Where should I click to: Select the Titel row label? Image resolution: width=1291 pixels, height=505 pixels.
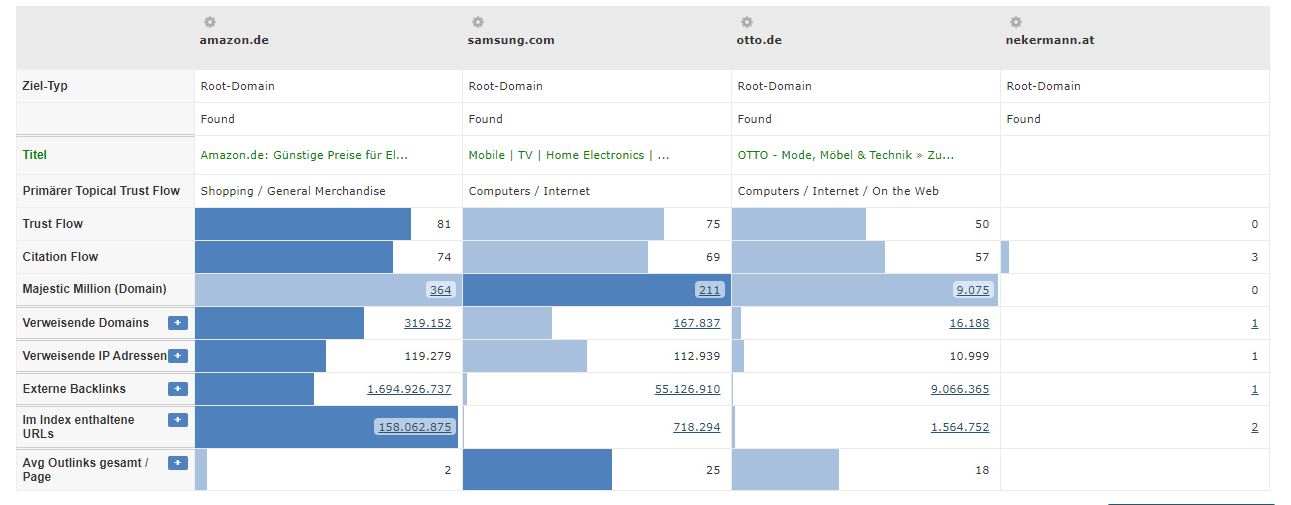pos(35,155)
